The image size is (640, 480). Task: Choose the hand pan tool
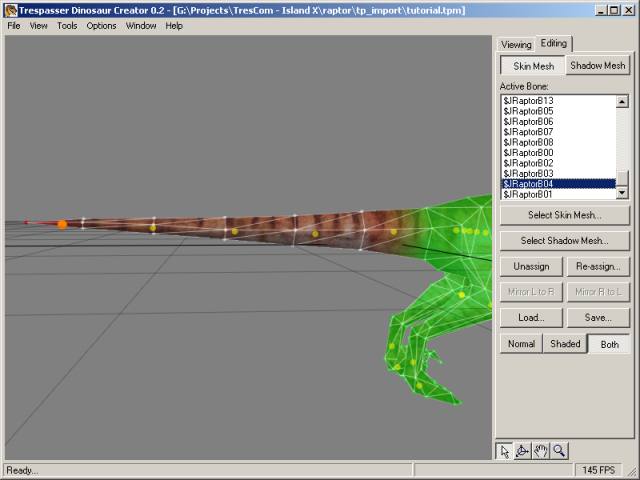point(541,451)
